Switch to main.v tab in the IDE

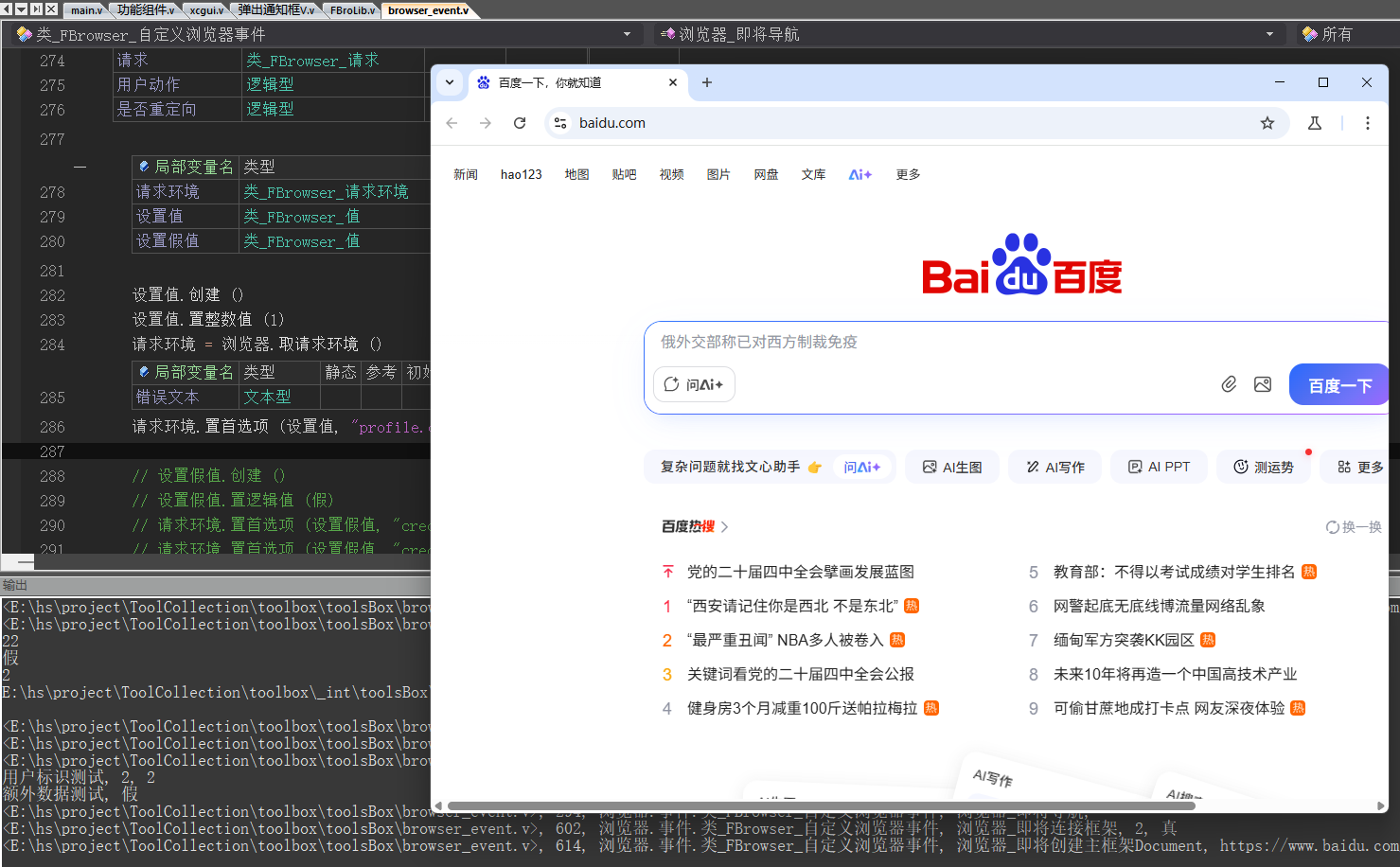pyautogui.click(x=87, y=10)
